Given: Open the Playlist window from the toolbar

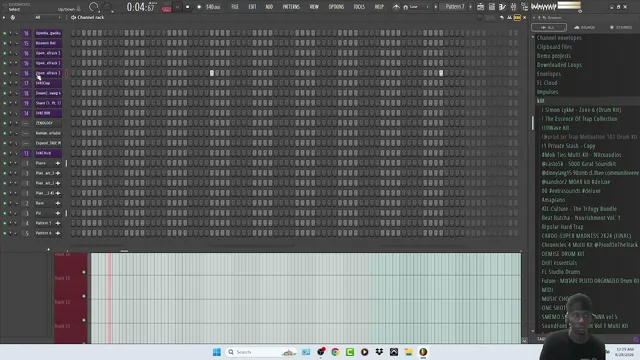Looking at the screenshot, I should [x=481, y=7].
